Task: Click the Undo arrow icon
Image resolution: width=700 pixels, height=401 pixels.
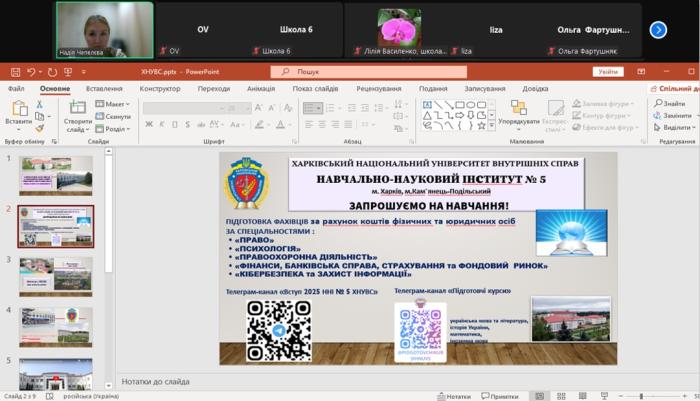Action: click(31, 72)
